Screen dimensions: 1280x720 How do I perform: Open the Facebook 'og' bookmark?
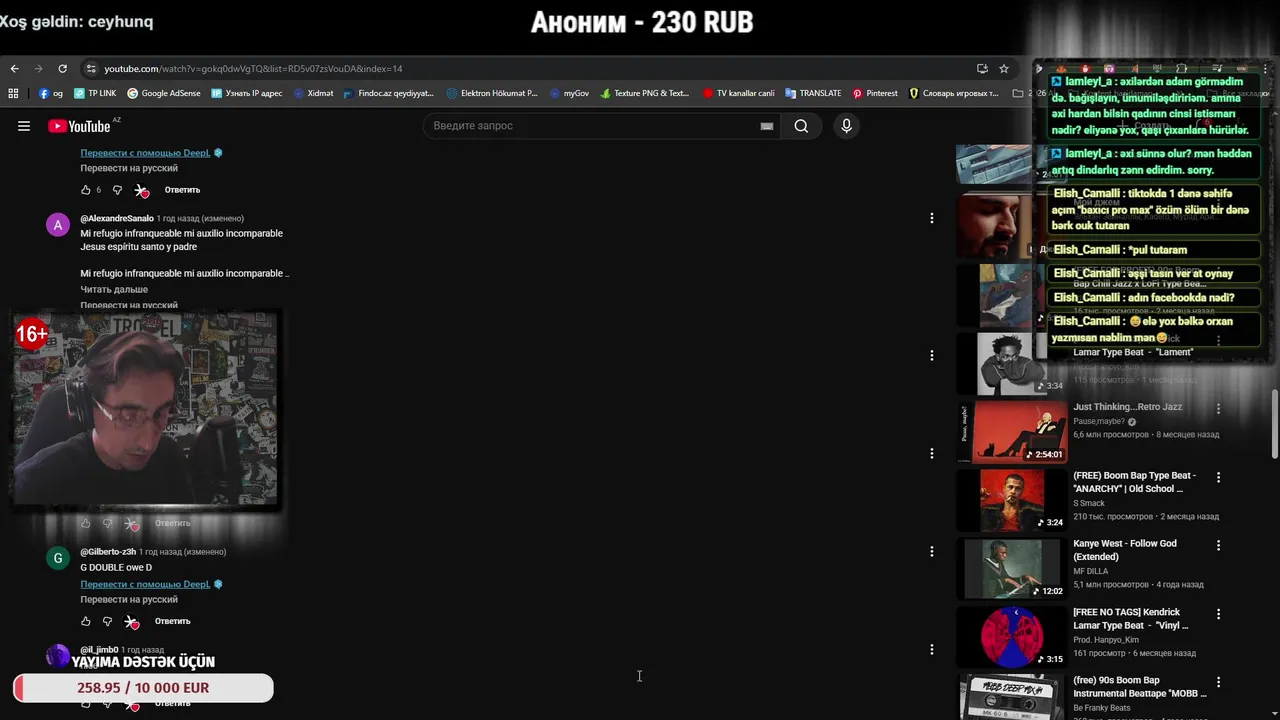click(x=51, y=93)
